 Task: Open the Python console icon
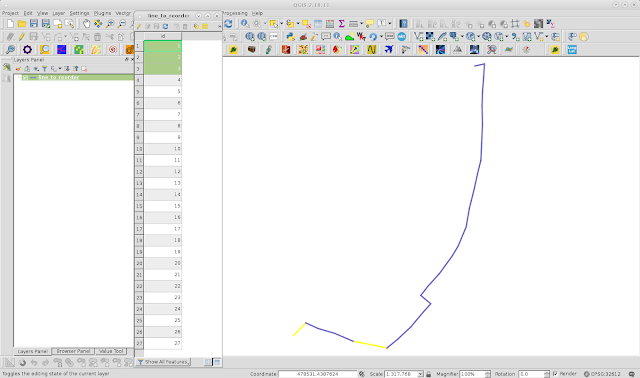pyautogui.click(x=291, y=37)
